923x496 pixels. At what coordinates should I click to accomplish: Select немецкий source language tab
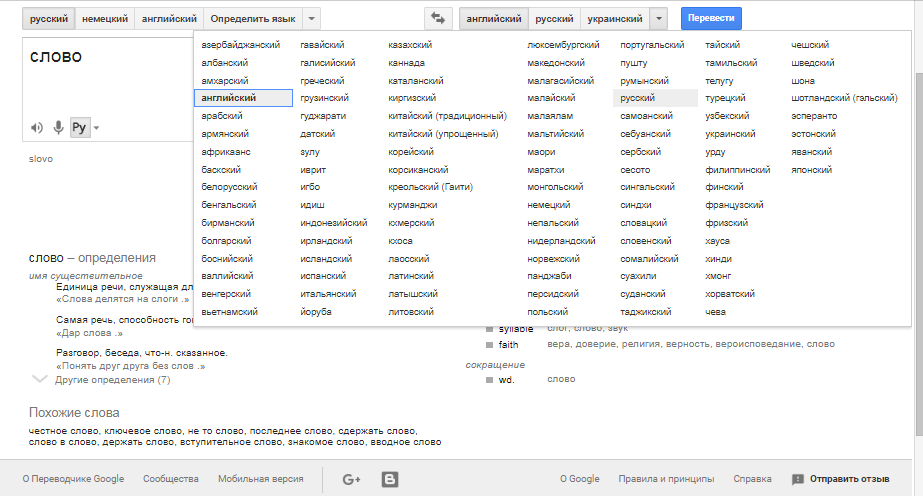tap(105, 19)
